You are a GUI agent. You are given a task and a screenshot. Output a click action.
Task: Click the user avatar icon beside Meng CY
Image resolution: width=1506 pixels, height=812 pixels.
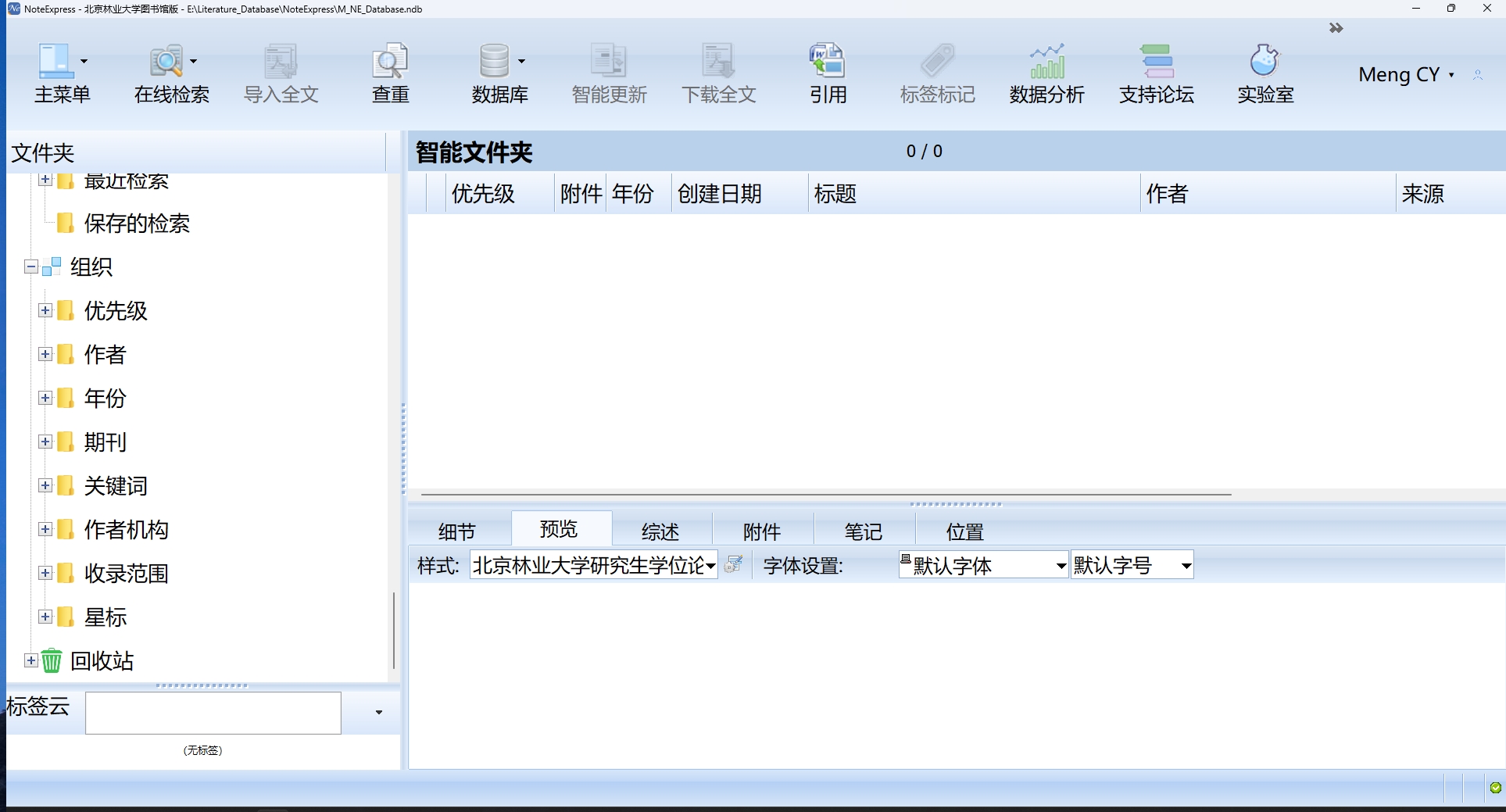tap(1478, 75)
